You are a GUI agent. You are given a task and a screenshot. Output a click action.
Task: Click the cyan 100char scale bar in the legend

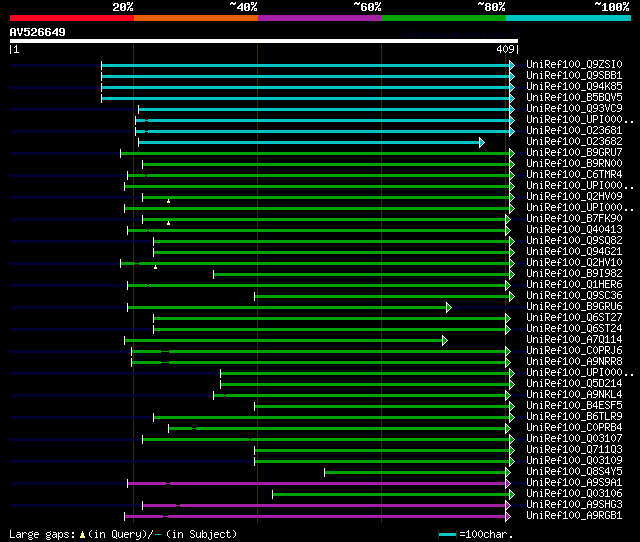pyautogui.click(x=447, y=534)
